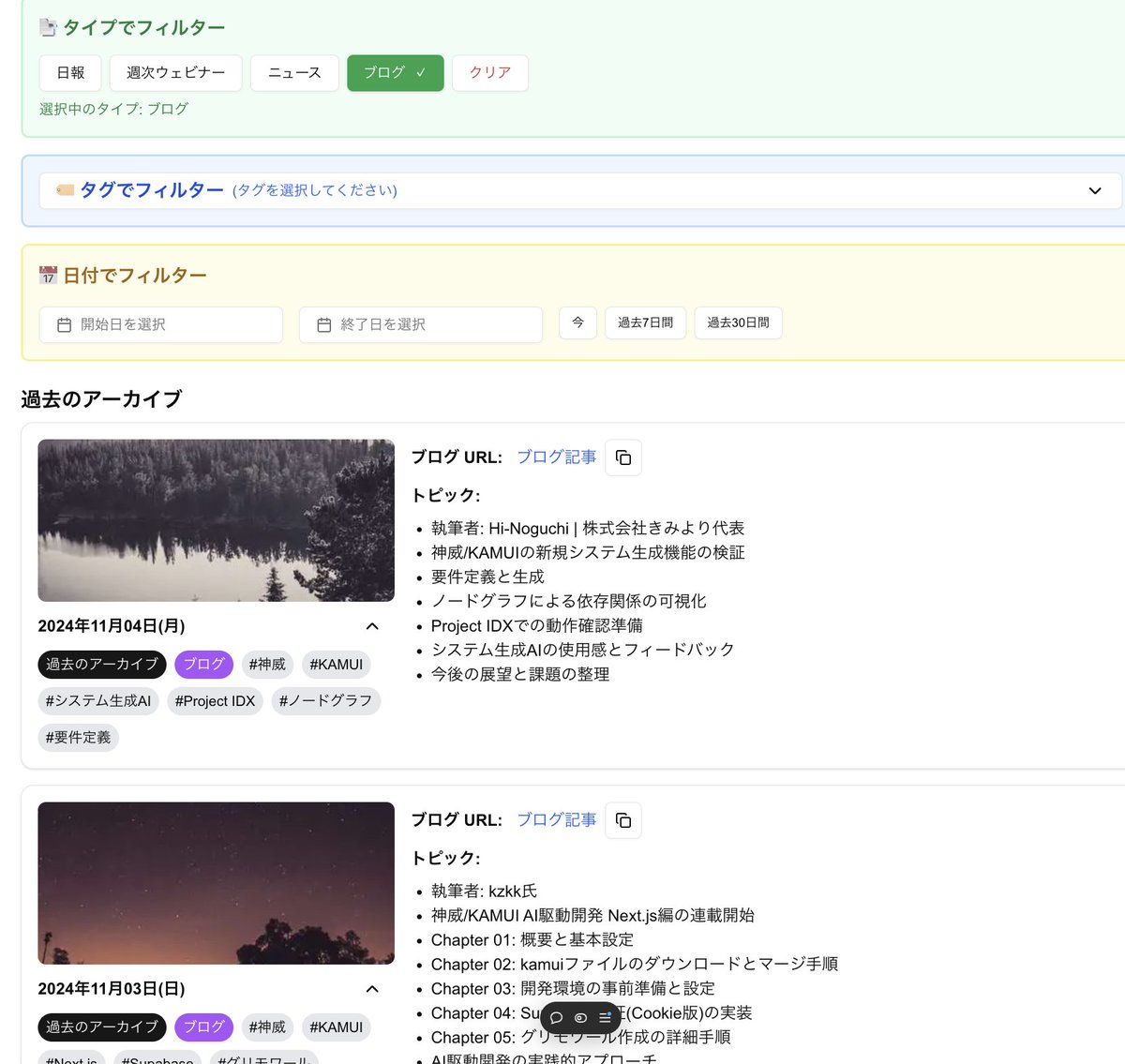Click calendar icon in start date field
This screenshot has height=1064, width=1125.
pos(64,324)
